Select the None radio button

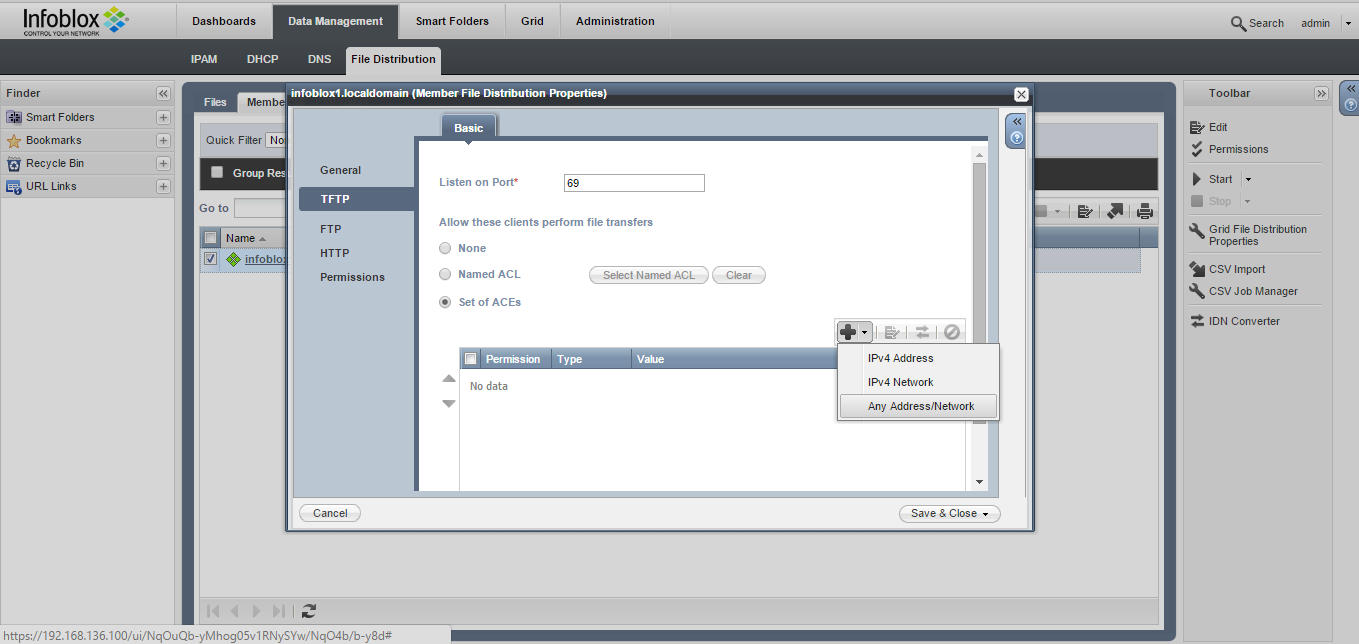(x=445, y=248)
